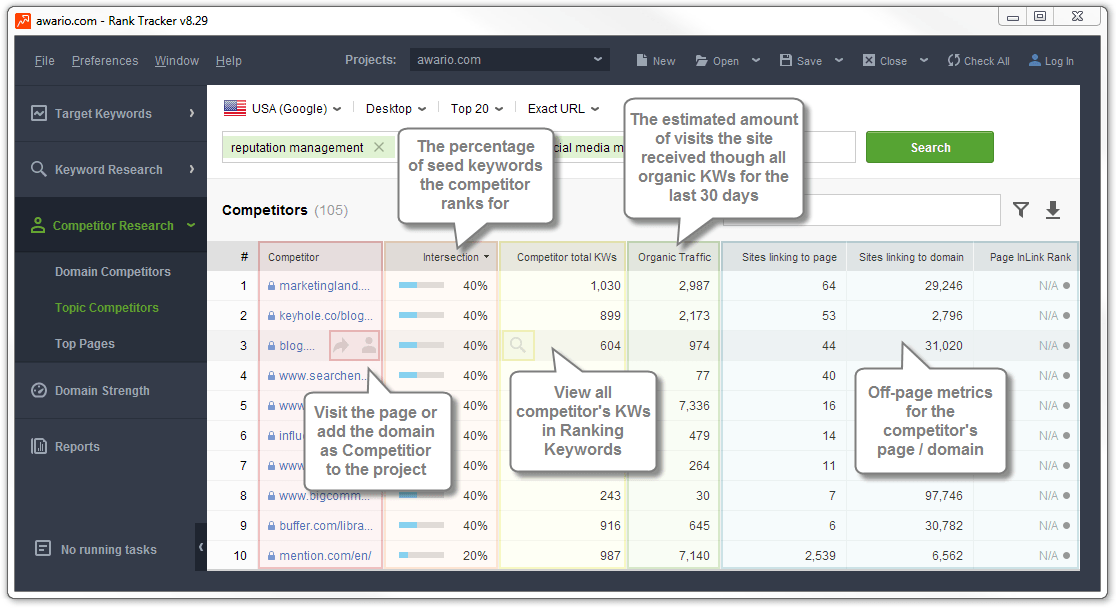Open the Preferences menu
The width and height of the screenshot is (1116, 608).
[x=105, y=61]
